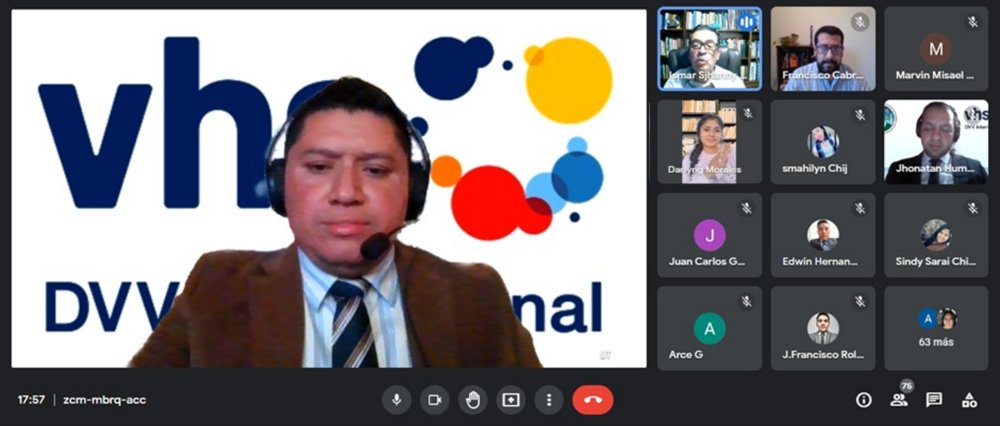Open the chat panel
This screenshot has height=426, width=1000.
tap(934, 400)
